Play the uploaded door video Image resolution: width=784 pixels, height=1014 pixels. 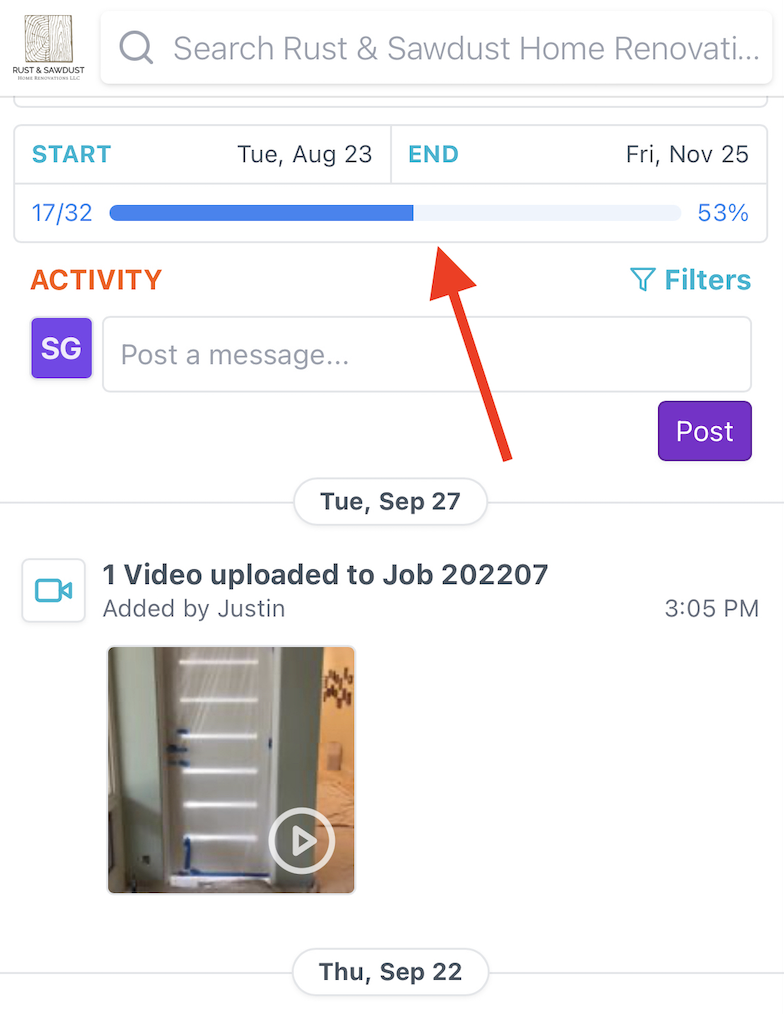tap(302, 841)
